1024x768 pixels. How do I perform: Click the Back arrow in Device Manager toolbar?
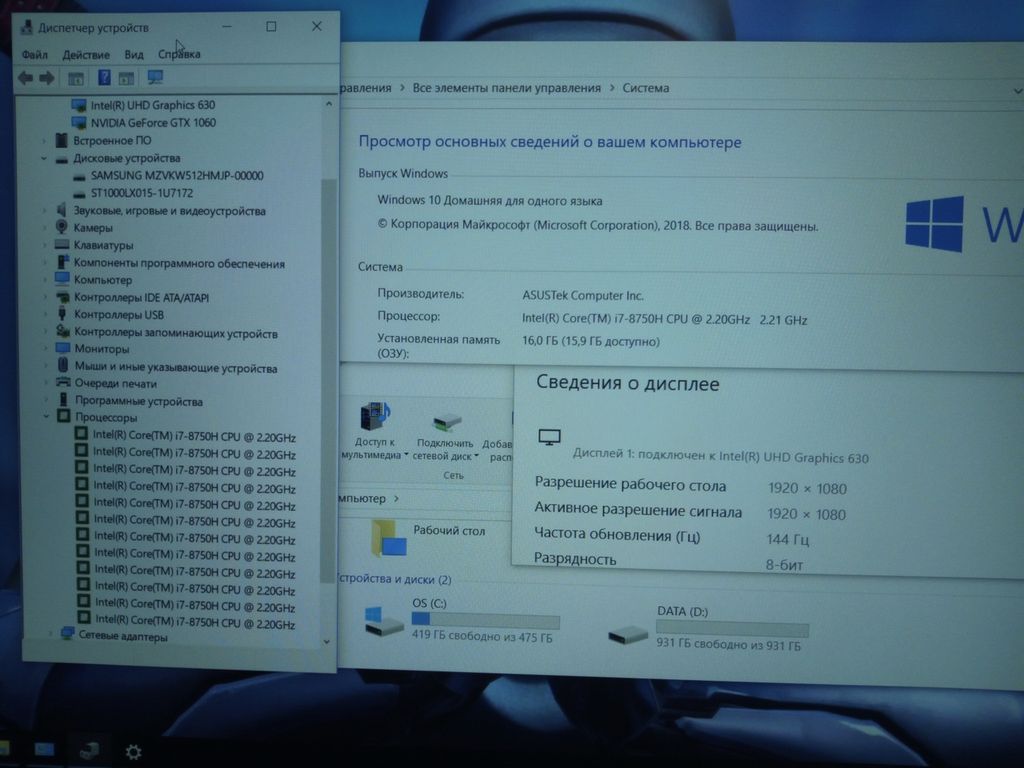point(25,78)
